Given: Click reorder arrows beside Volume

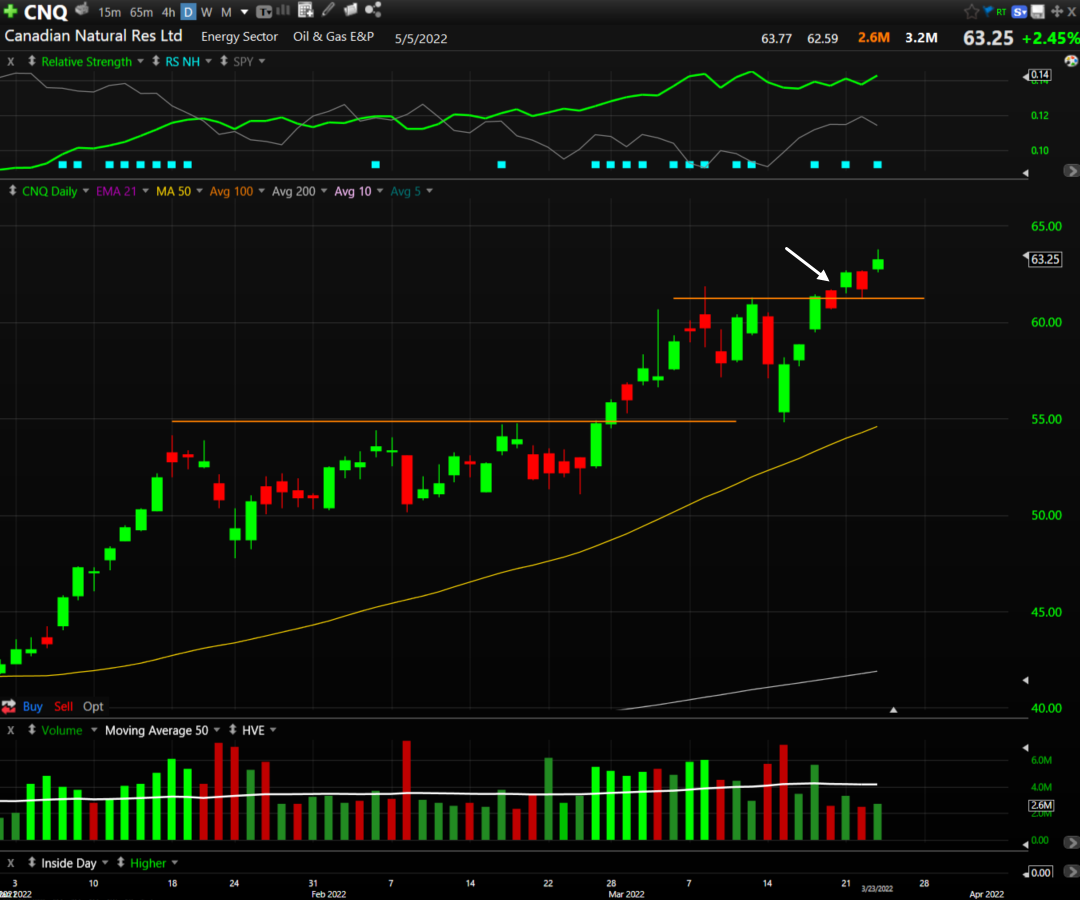Looking at the screenshot, I should [x=32, y=729].
